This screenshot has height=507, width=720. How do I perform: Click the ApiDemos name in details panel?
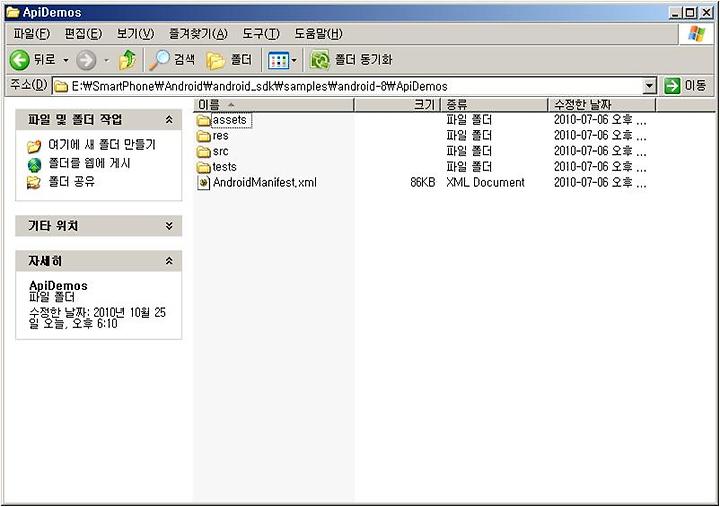58,286
